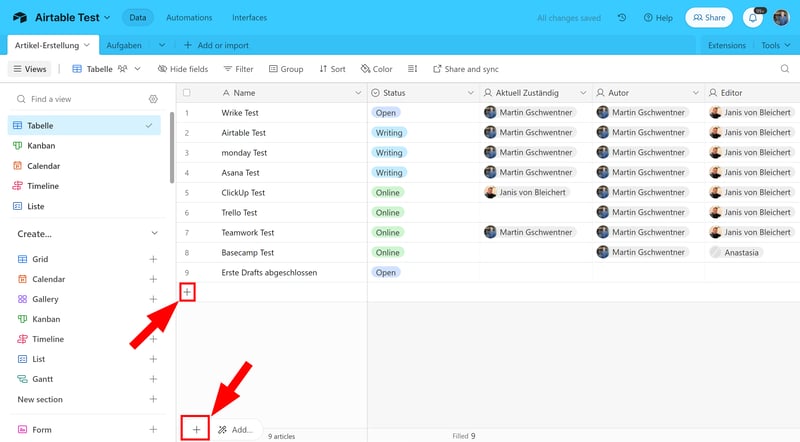Open the Color options
This screenshot has width=800, height=442.
coord(377,69)
